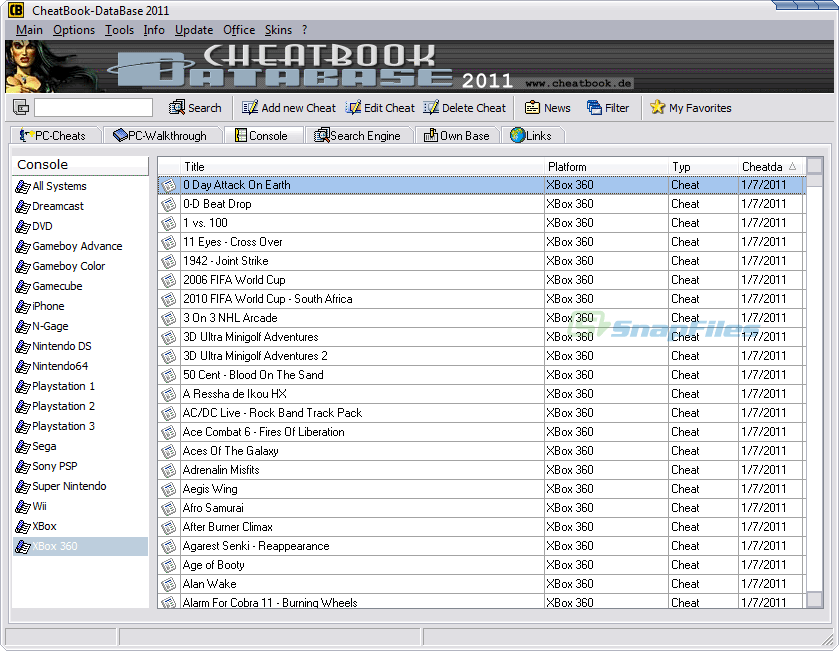839x651 pixels.
Task: Open My Favorites
Action: (691, 108)
